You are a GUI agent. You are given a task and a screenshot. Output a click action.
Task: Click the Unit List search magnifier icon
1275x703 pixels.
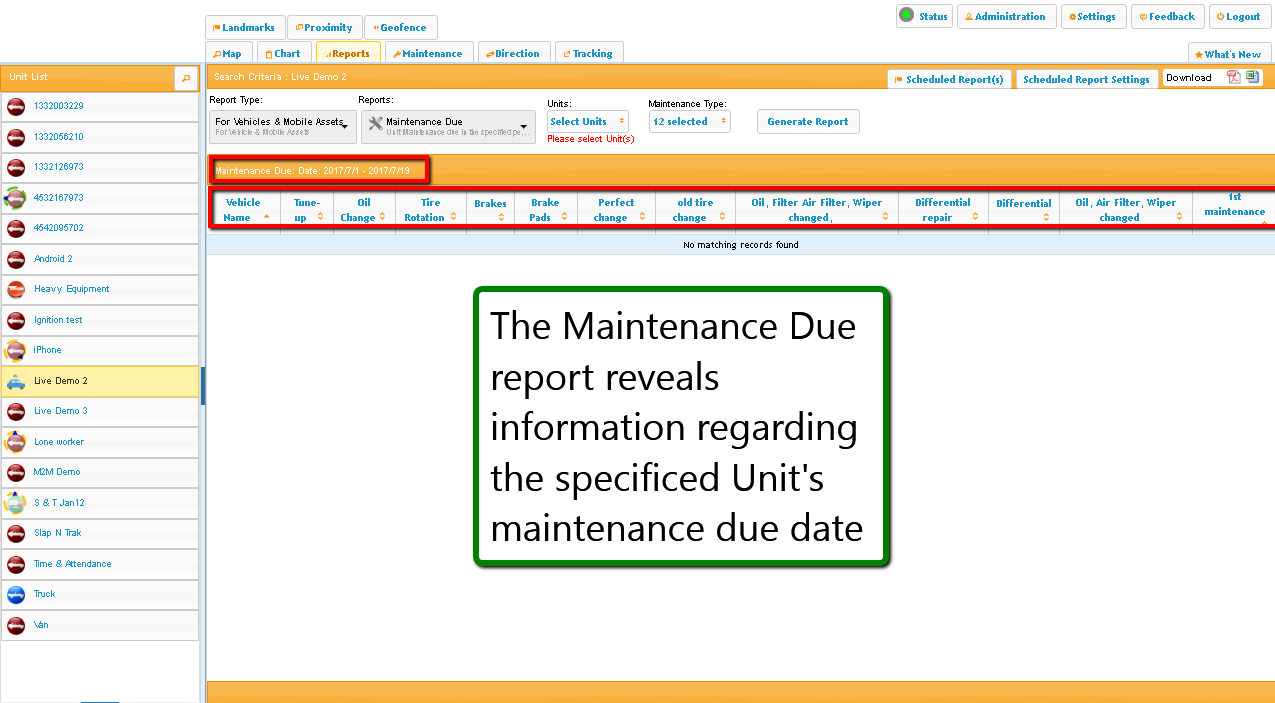coord(185,78)
